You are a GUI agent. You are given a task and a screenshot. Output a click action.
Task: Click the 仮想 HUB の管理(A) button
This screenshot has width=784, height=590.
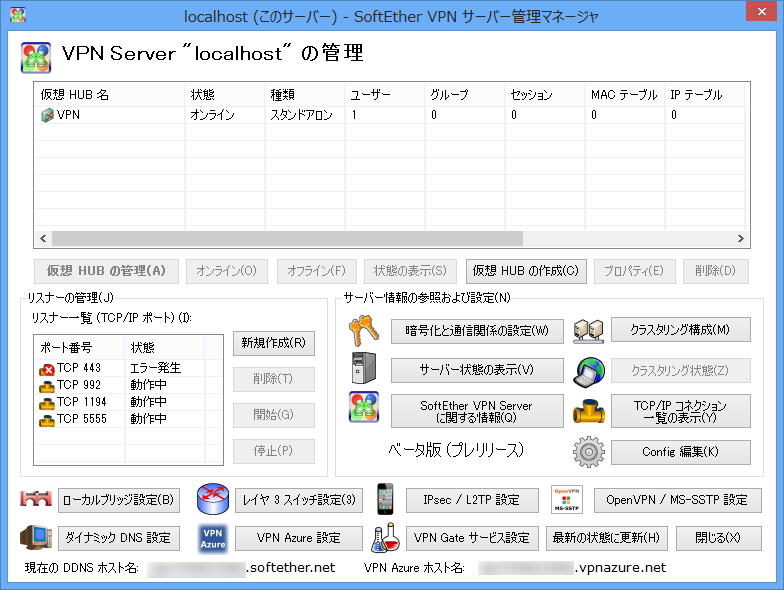pos(106,271)
